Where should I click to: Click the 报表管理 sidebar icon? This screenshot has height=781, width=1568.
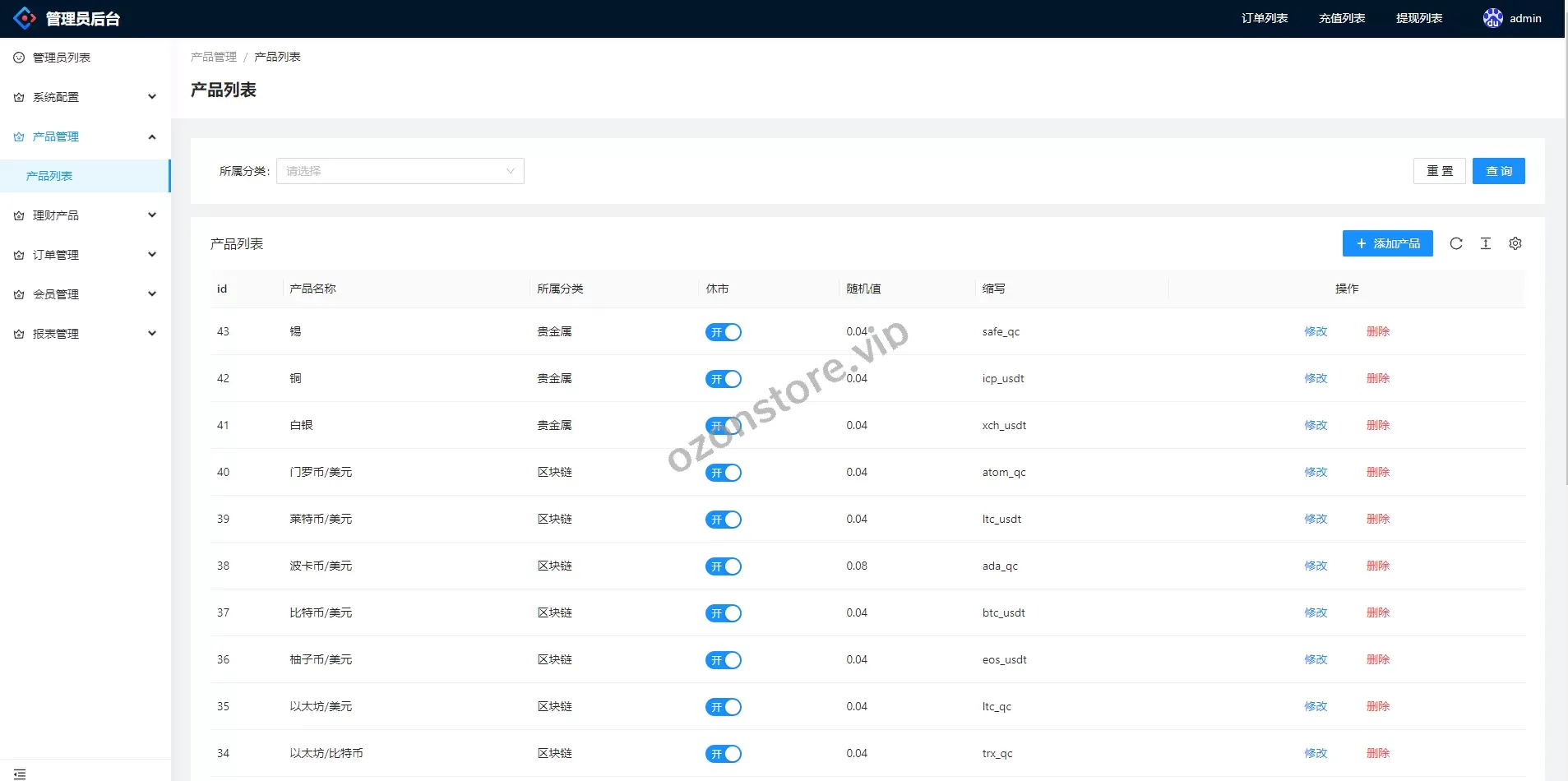point(19,334)
